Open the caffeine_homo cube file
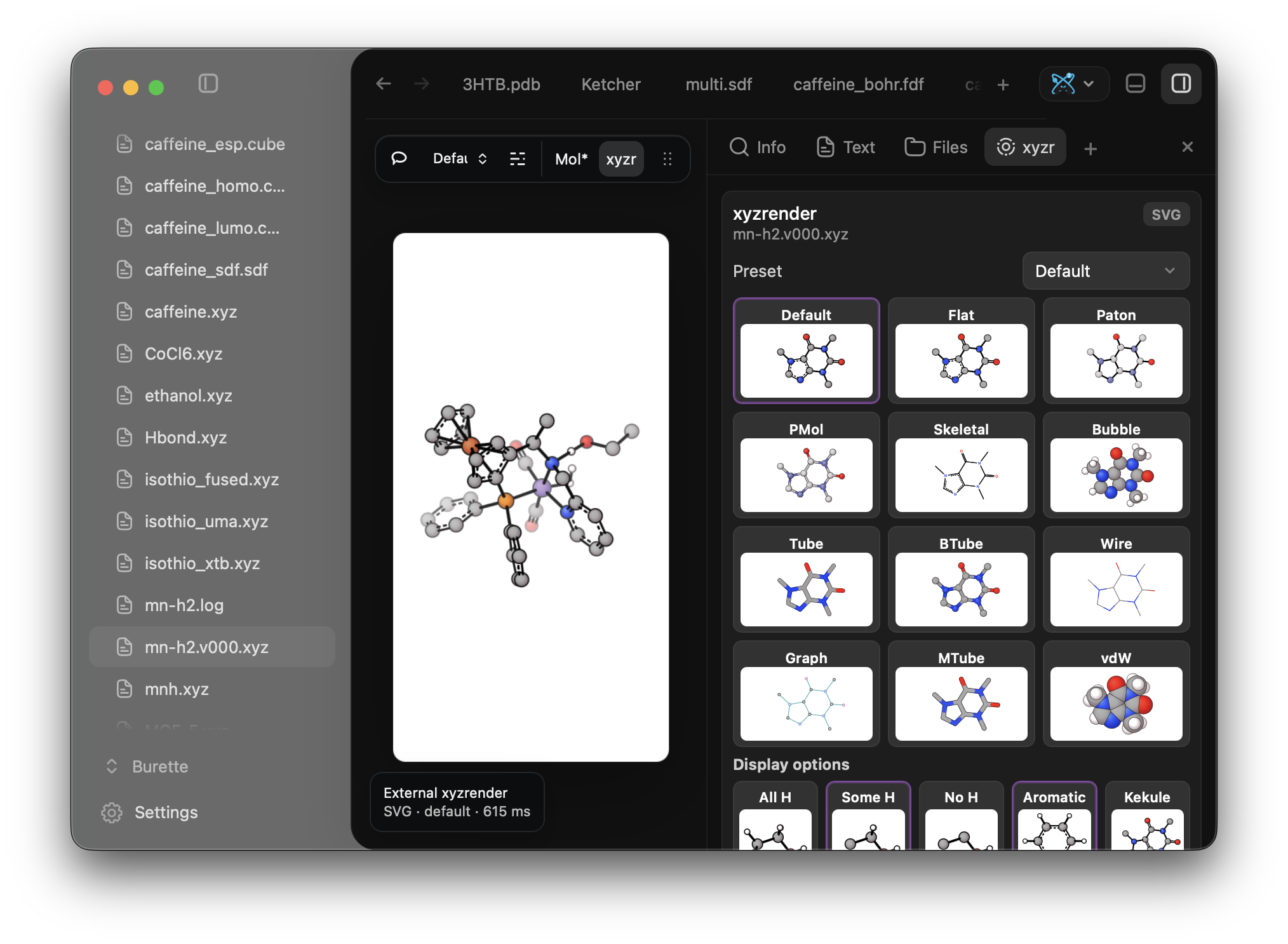The height and width of the screenshot is (944, 1288). point(211,186)
